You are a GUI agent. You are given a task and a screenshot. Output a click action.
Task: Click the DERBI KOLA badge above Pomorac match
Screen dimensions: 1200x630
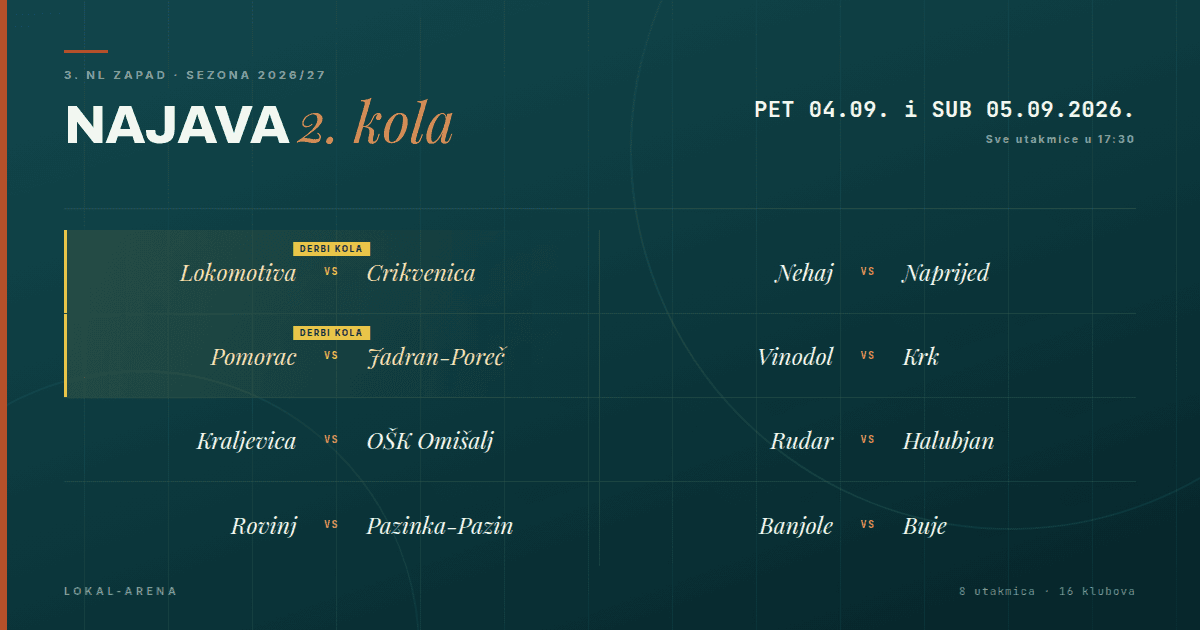pyautogui.click(x=332, y=333)
